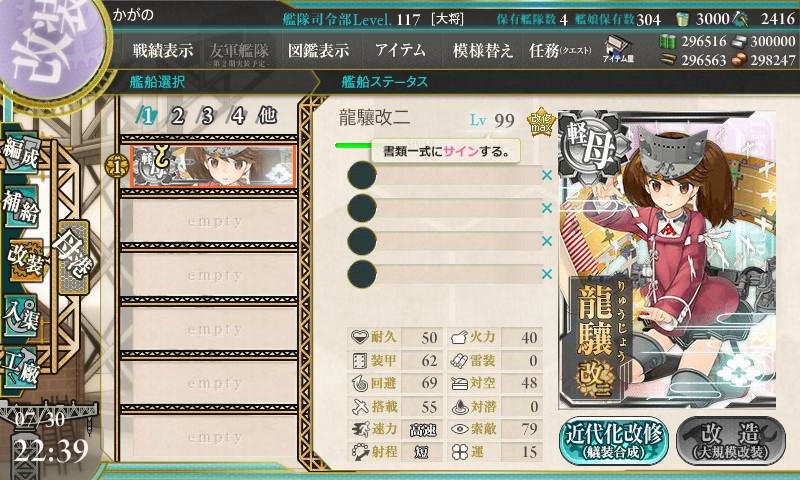Click the first empty equipment slot circle
The width and height of the screenshot is (800, 480).
(362, 175)
